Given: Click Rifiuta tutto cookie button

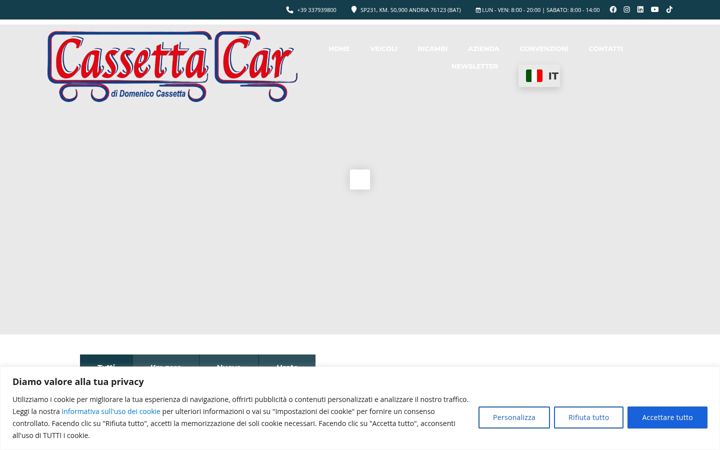Looking at the screenshot, I should click(x=588, y=417).
